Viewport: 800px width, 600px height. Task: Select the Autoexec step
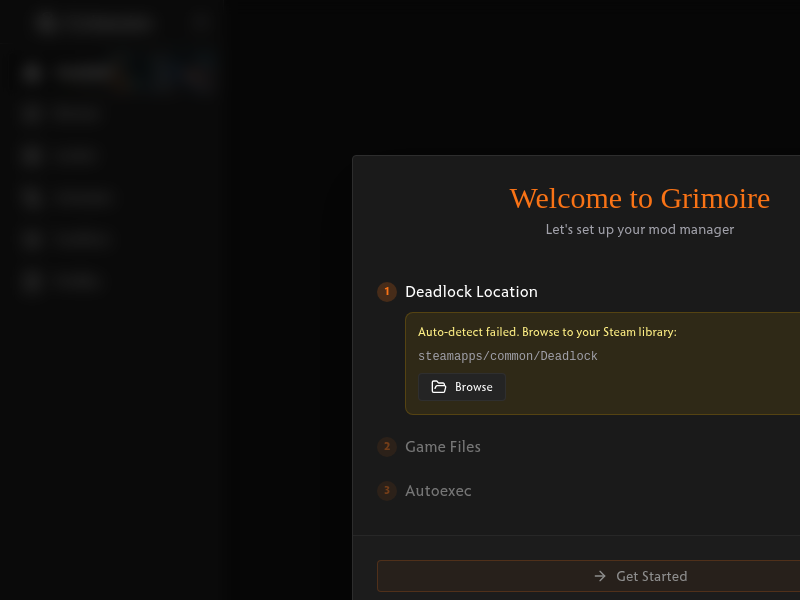[x=438, y=491]
